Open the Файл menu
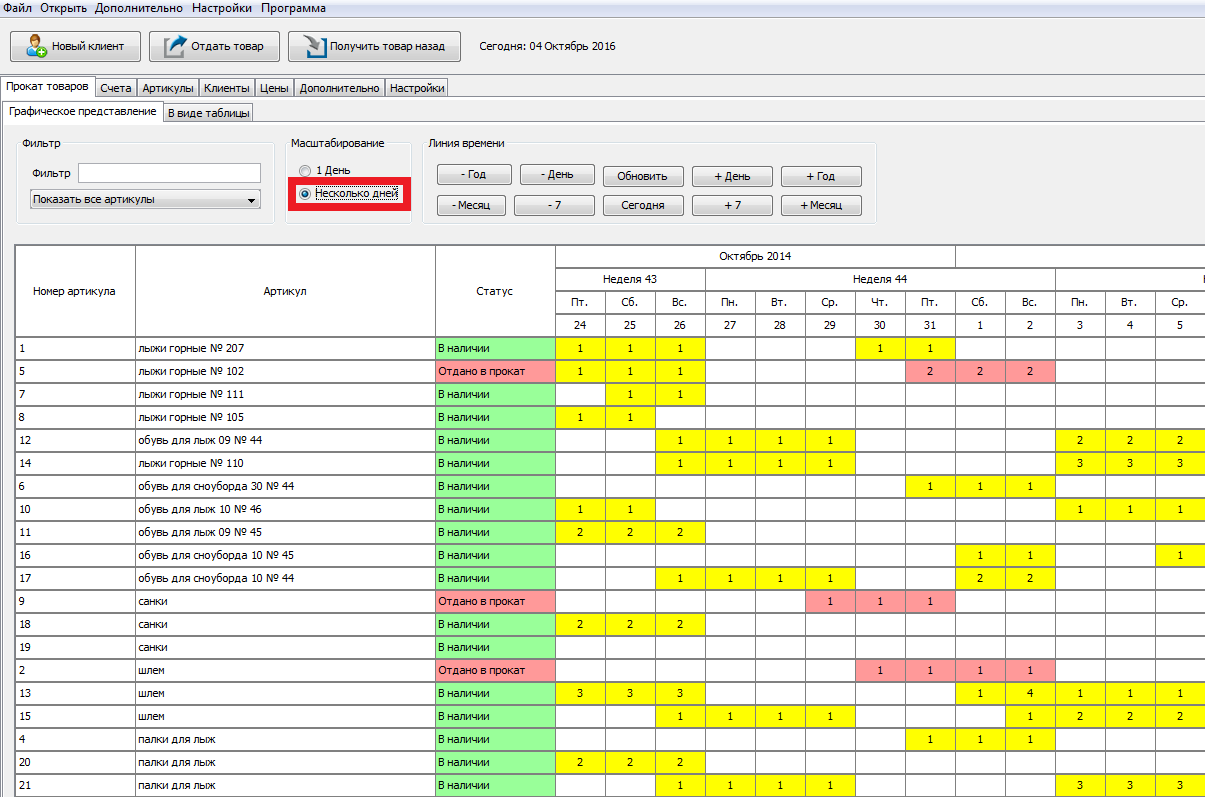Image resolution: width=1205 pixels, height=797 pixels. [18, 8]
